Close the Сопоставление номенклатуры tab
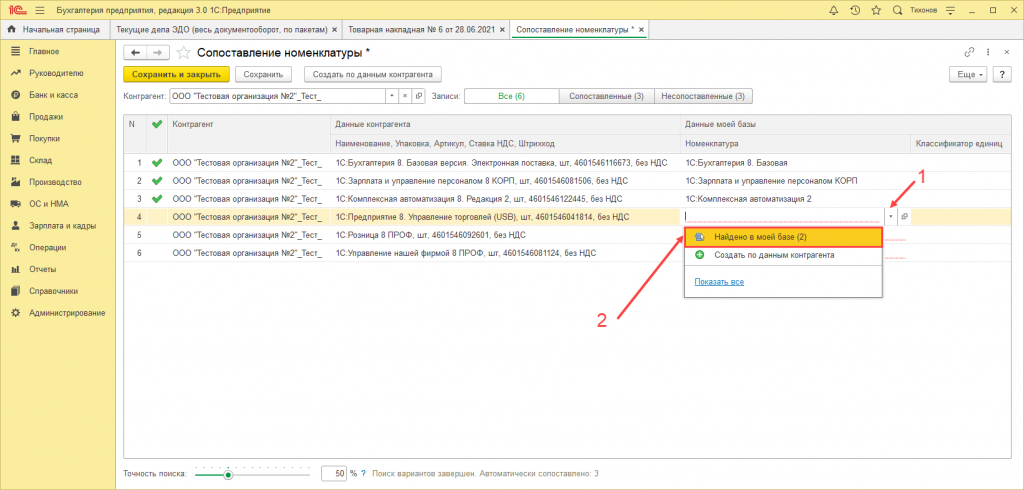This screenshot has height=490, width=1024. pyautogui.click(x=641, y=30)
